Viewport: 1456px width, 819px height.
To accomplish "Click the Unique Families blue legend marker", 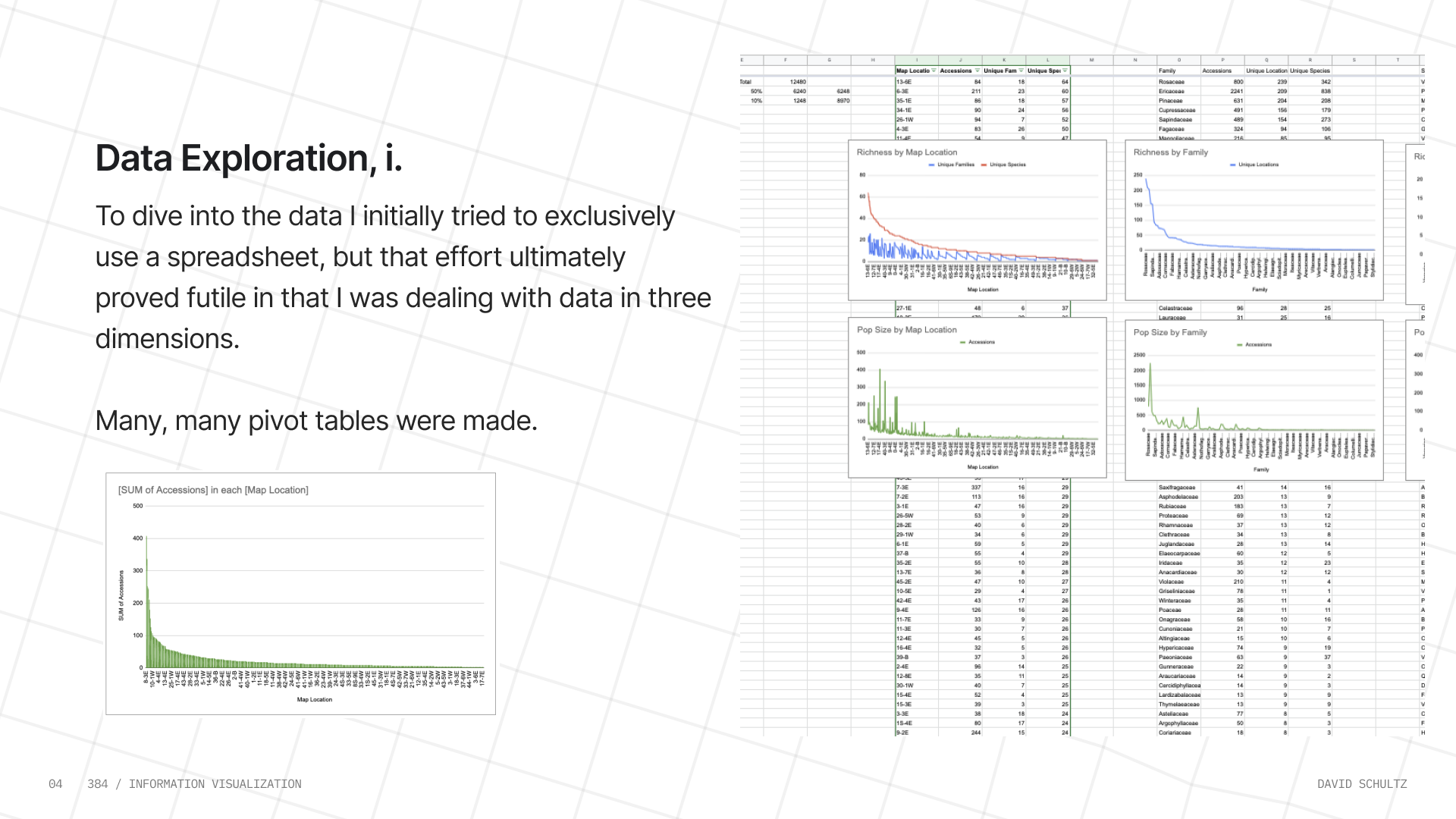I will (932, 165).
